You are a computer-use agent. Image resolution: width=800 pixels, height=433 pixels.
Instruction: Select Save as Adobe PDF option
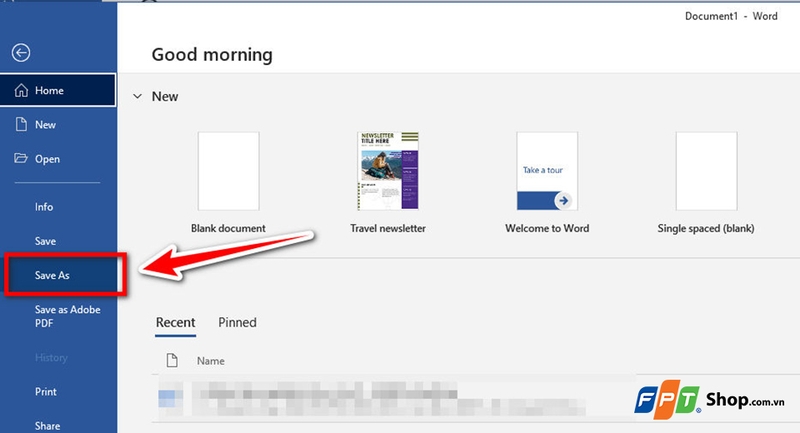coord(67,316)
